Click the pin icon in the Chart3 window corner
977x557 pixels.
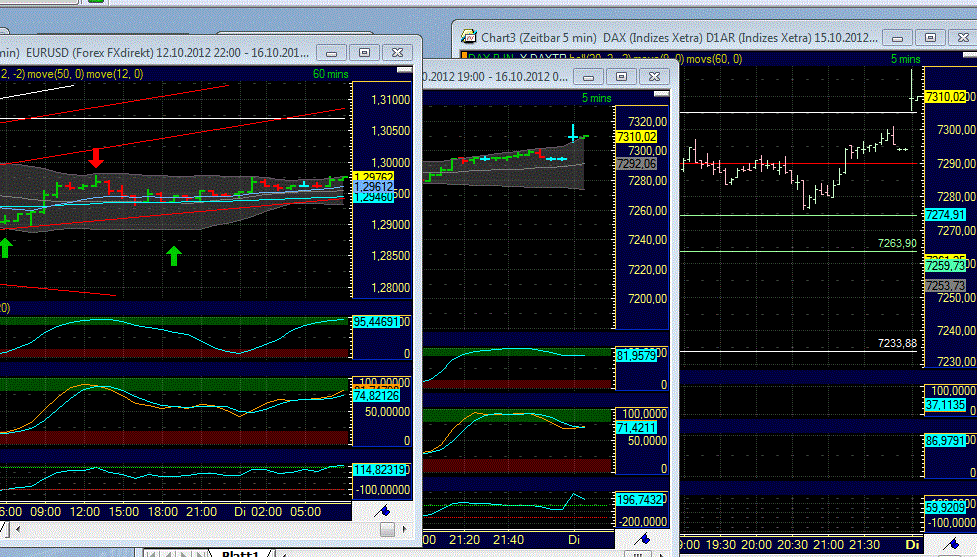951,545
